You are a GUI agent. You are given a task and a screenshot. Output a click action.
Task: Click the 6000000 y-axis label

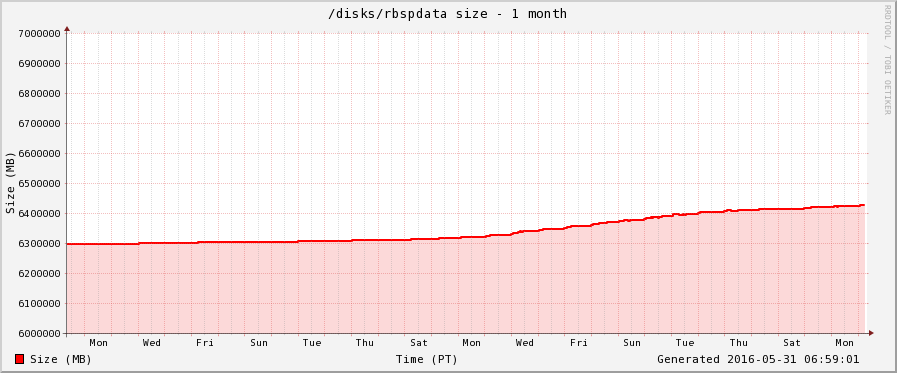tap(40, 334)
